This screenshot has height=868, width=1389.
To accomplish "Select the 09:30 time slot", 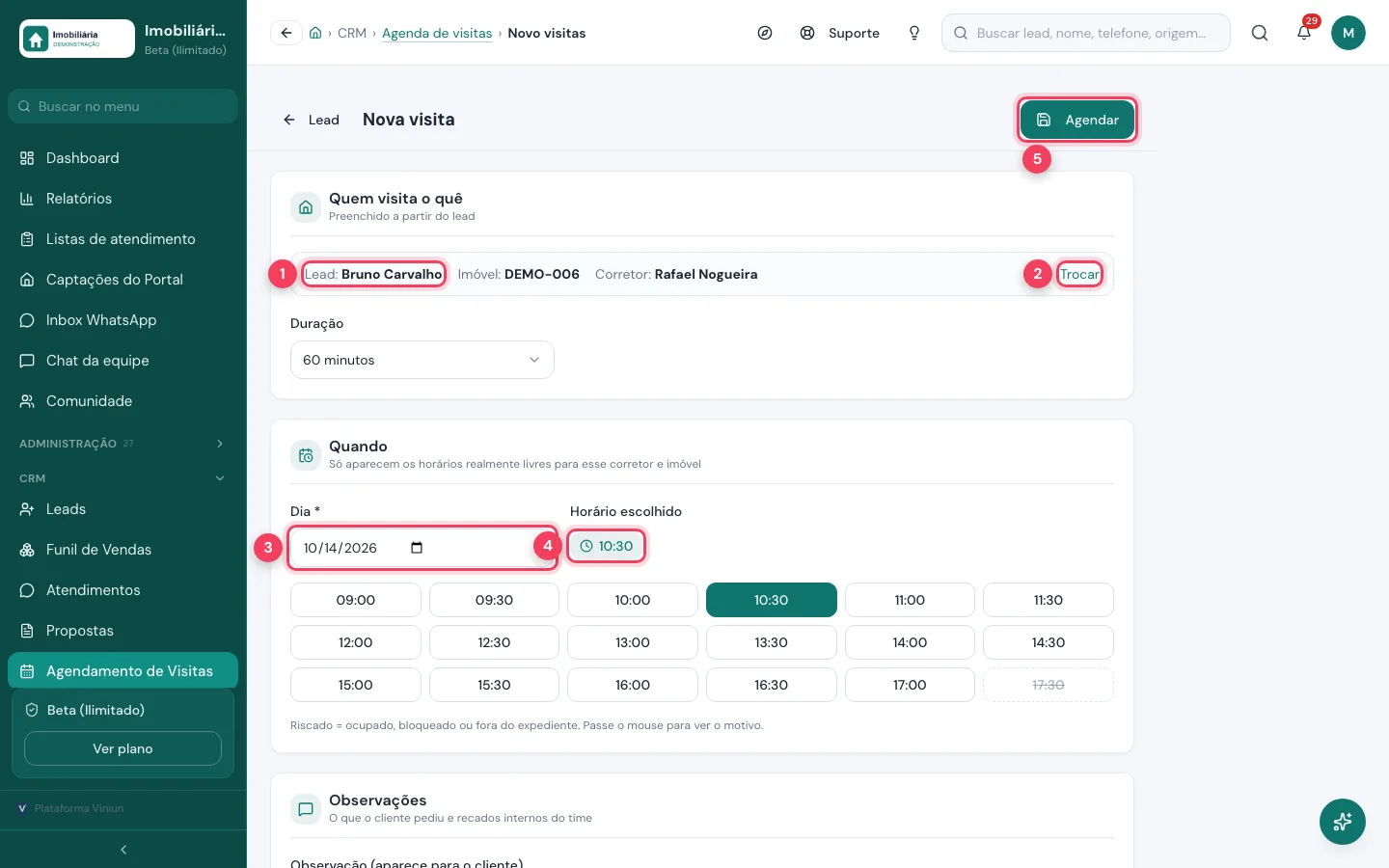I will 494,600.
